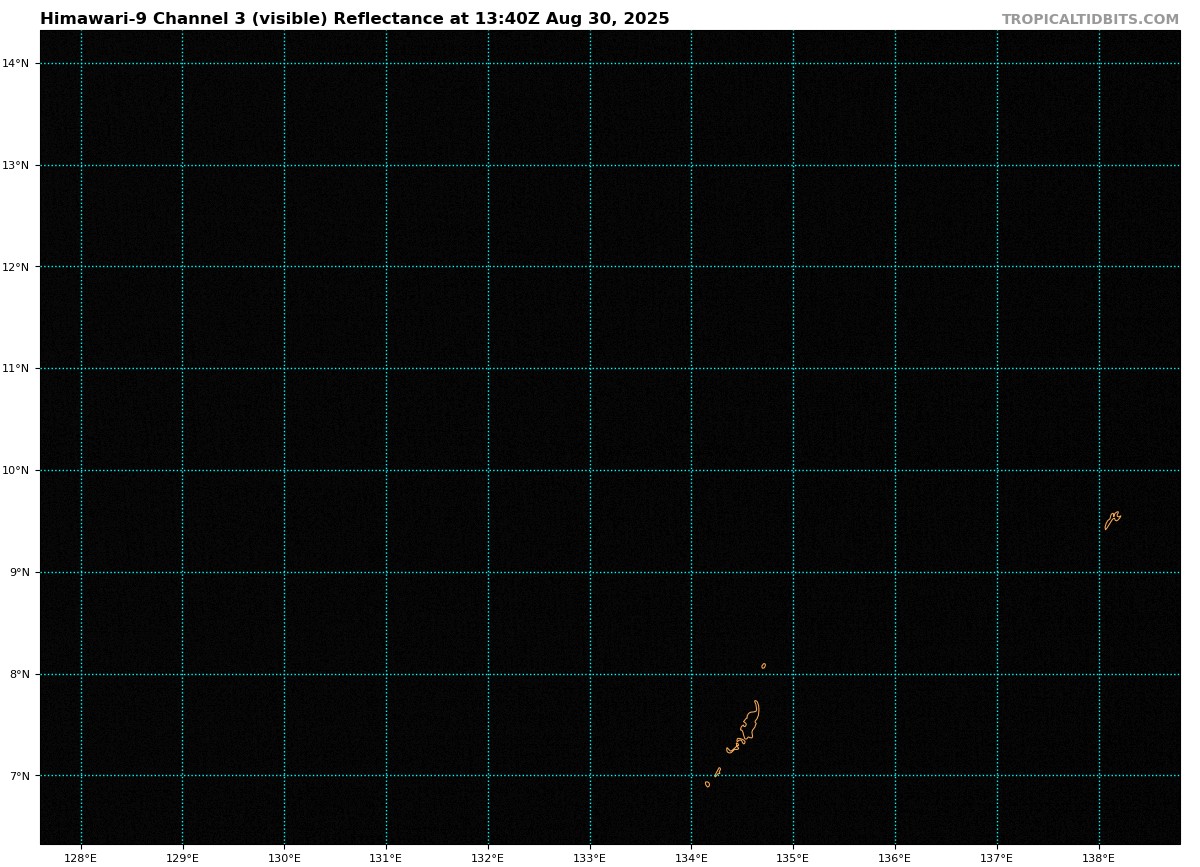
Task: Click the 137°E longitude label
Action: coord(997,858)
